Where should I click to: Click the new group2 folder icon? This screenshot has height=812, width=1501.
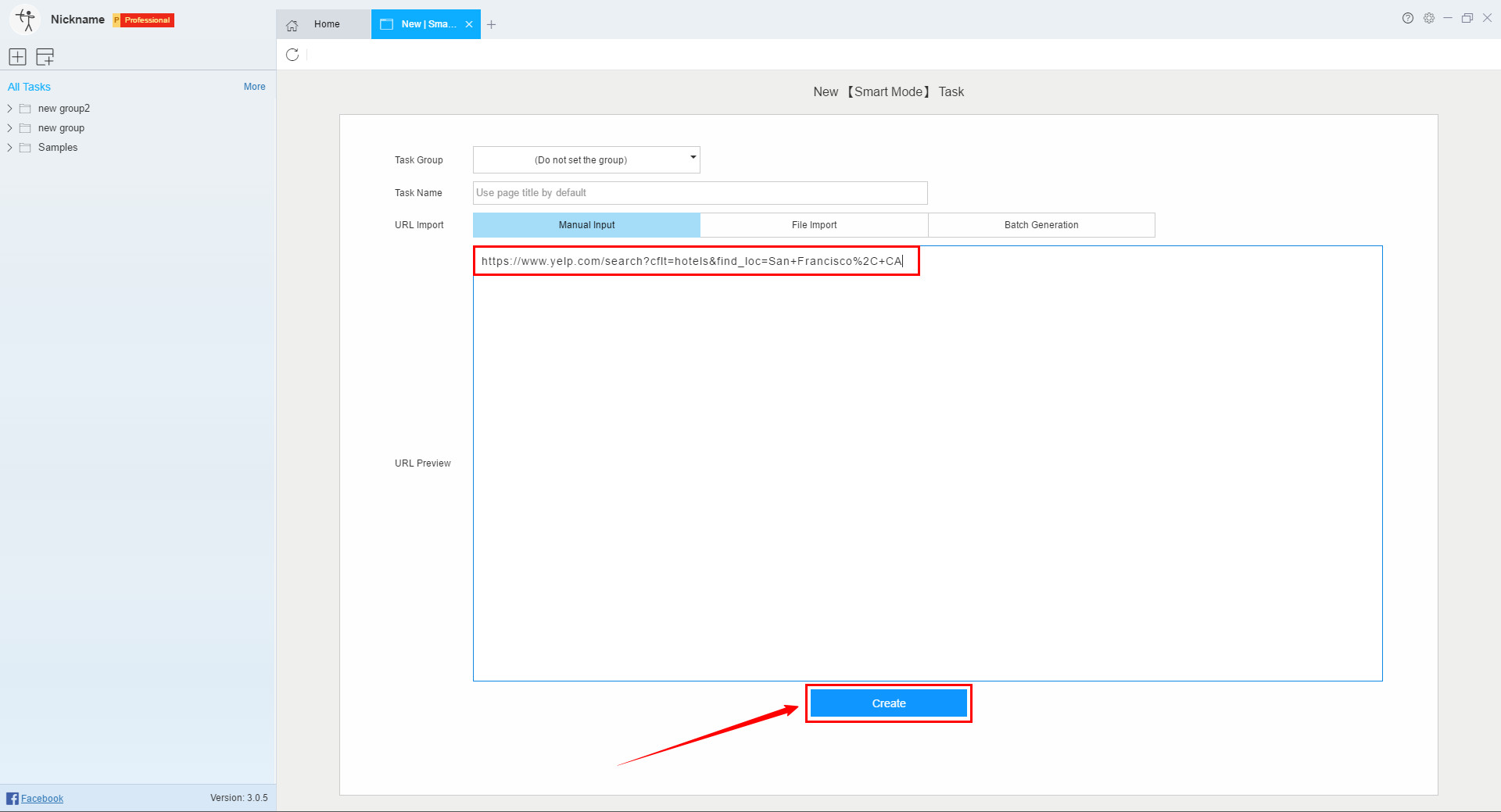click(x=25, y=109)
